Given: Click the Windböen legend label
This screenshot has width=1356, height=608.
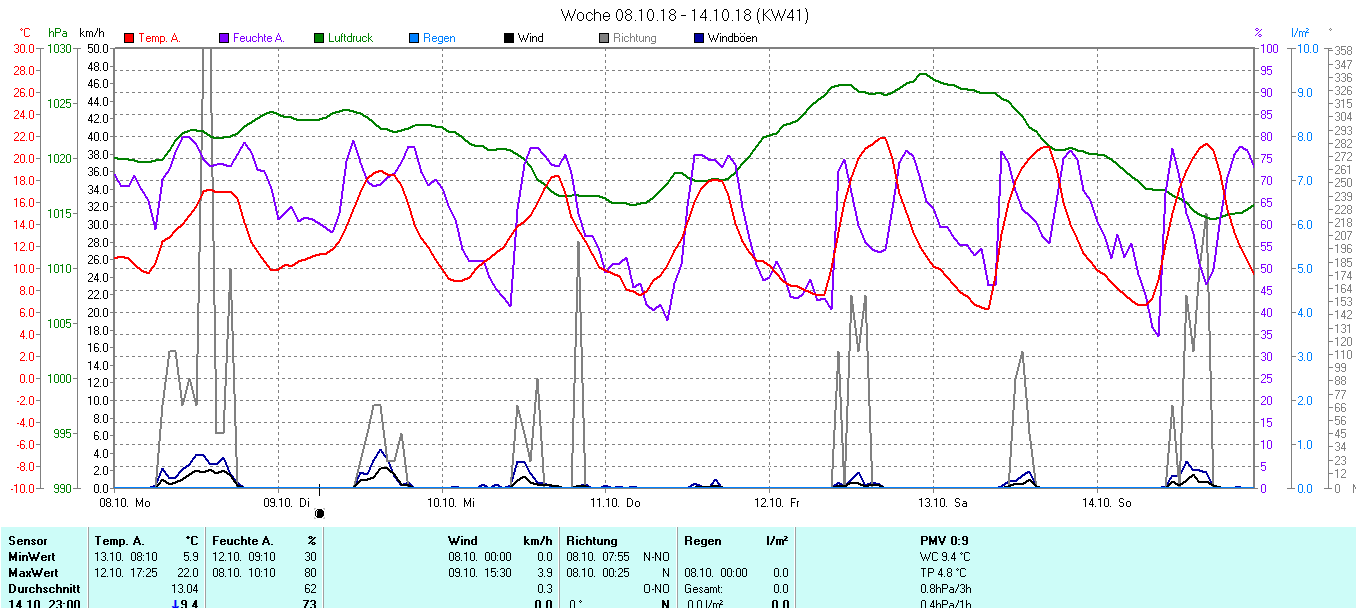Looking at the screenshot, I should (x=732, y=39).
